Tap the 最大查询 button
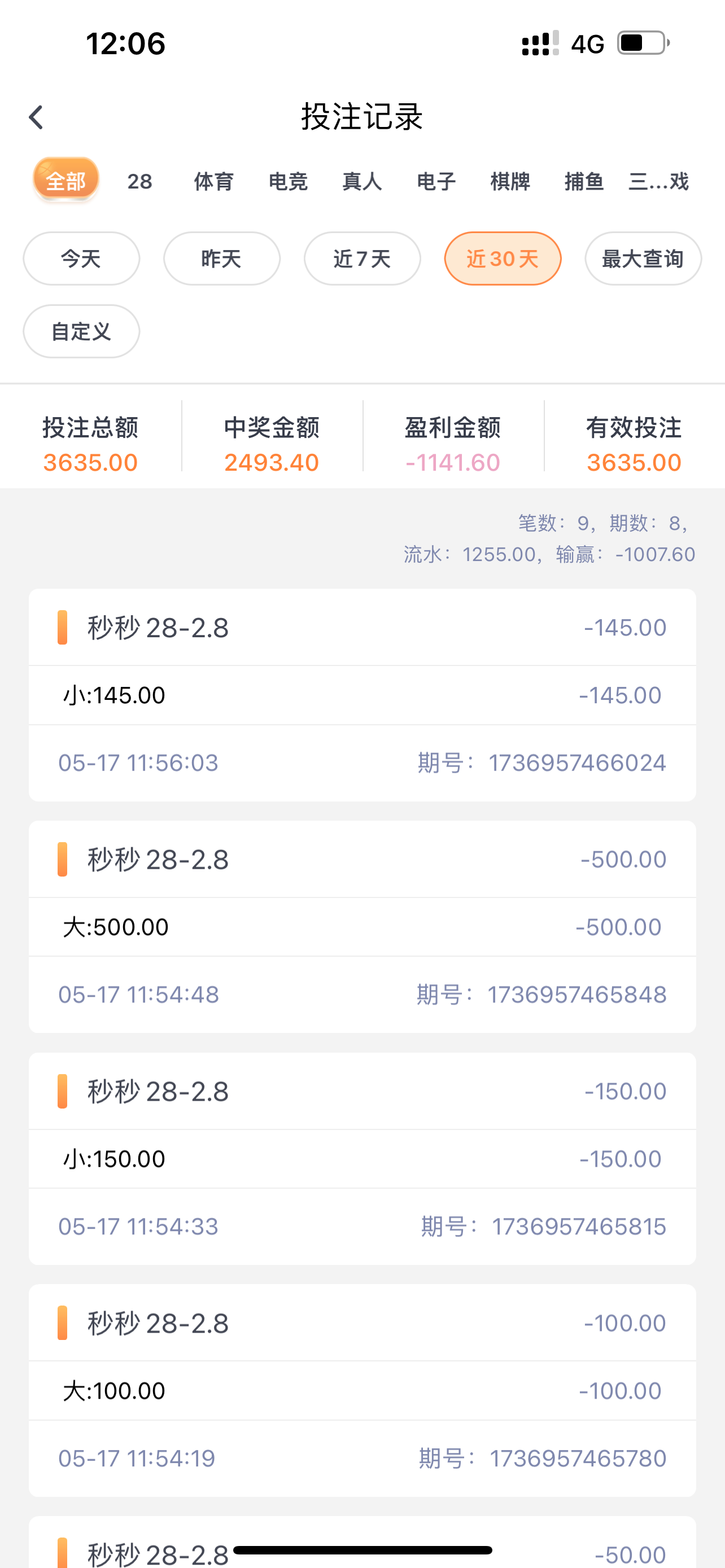Screen dimensions: 725x1568 pyautogui.click(x=643, y=259)
